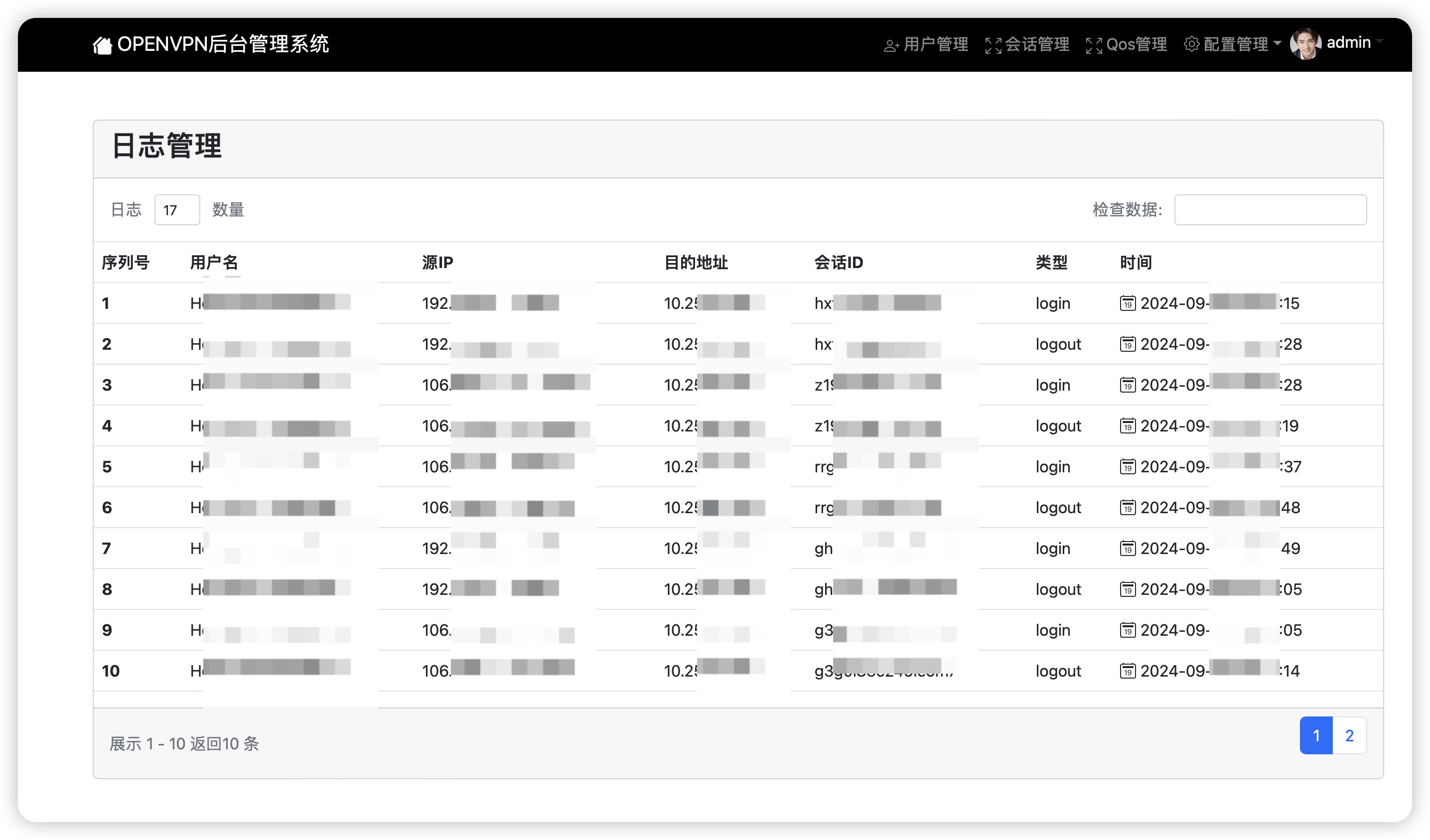Image resolution: width=1430 pixels, height=840 pixels.
Task: Open the 日志 count selector showing 17
Action: pos(176,210)
